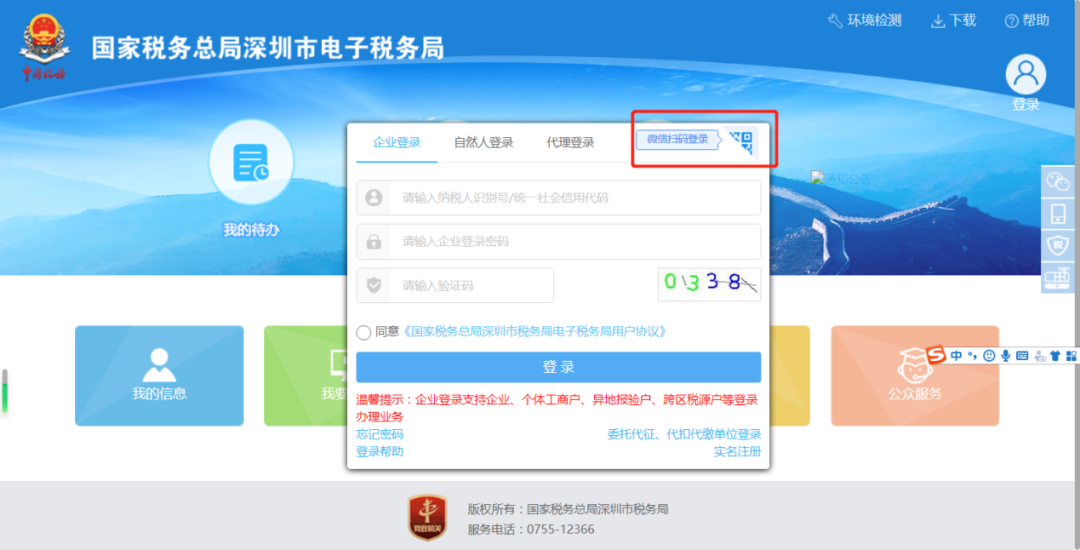Open the 下载 download link
1080x550 pixels.
coord(953,21)
